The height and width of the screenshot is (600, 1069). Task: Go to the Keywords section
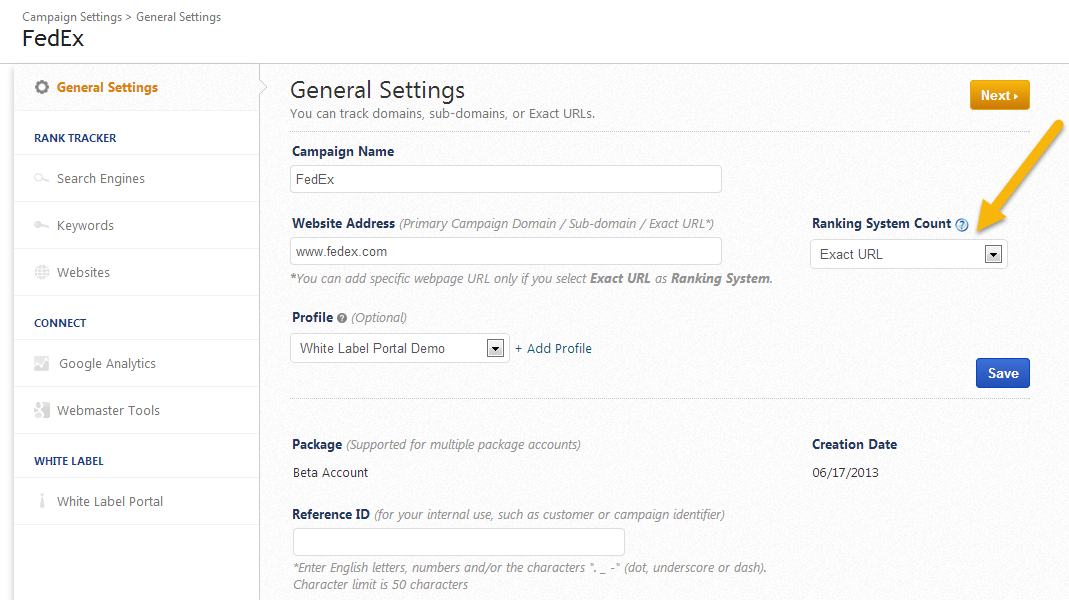[x=85, y=226]
